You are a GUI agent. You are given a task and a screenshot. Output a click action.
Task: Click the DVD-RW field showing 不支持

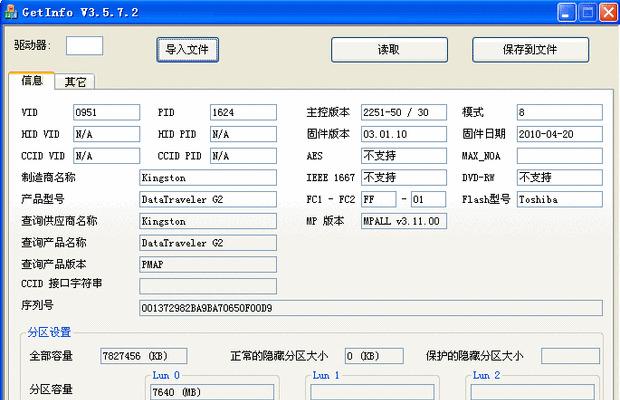click(560, 177)
